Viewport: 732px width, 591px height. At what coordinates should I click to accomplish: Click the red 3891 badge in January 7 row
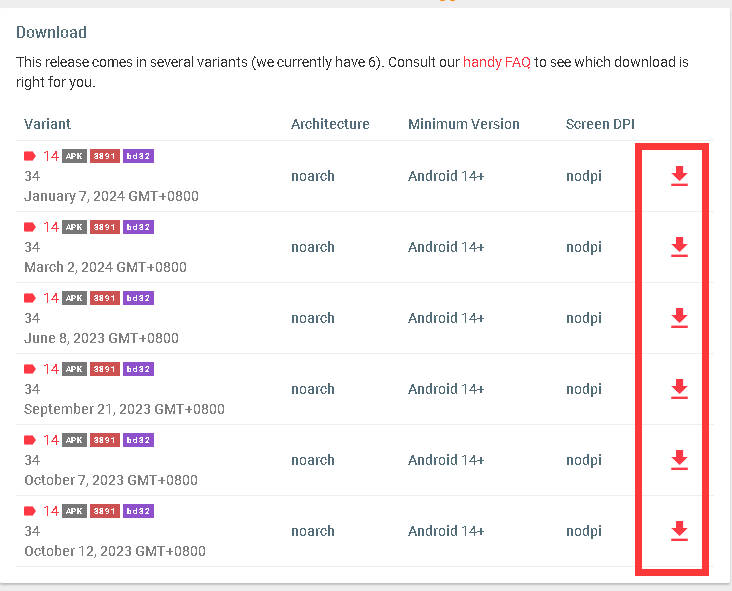(105, 156)
